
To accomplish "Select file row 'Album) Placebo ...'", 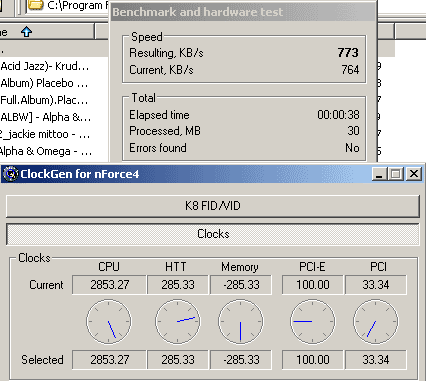I will coord(44,83).
